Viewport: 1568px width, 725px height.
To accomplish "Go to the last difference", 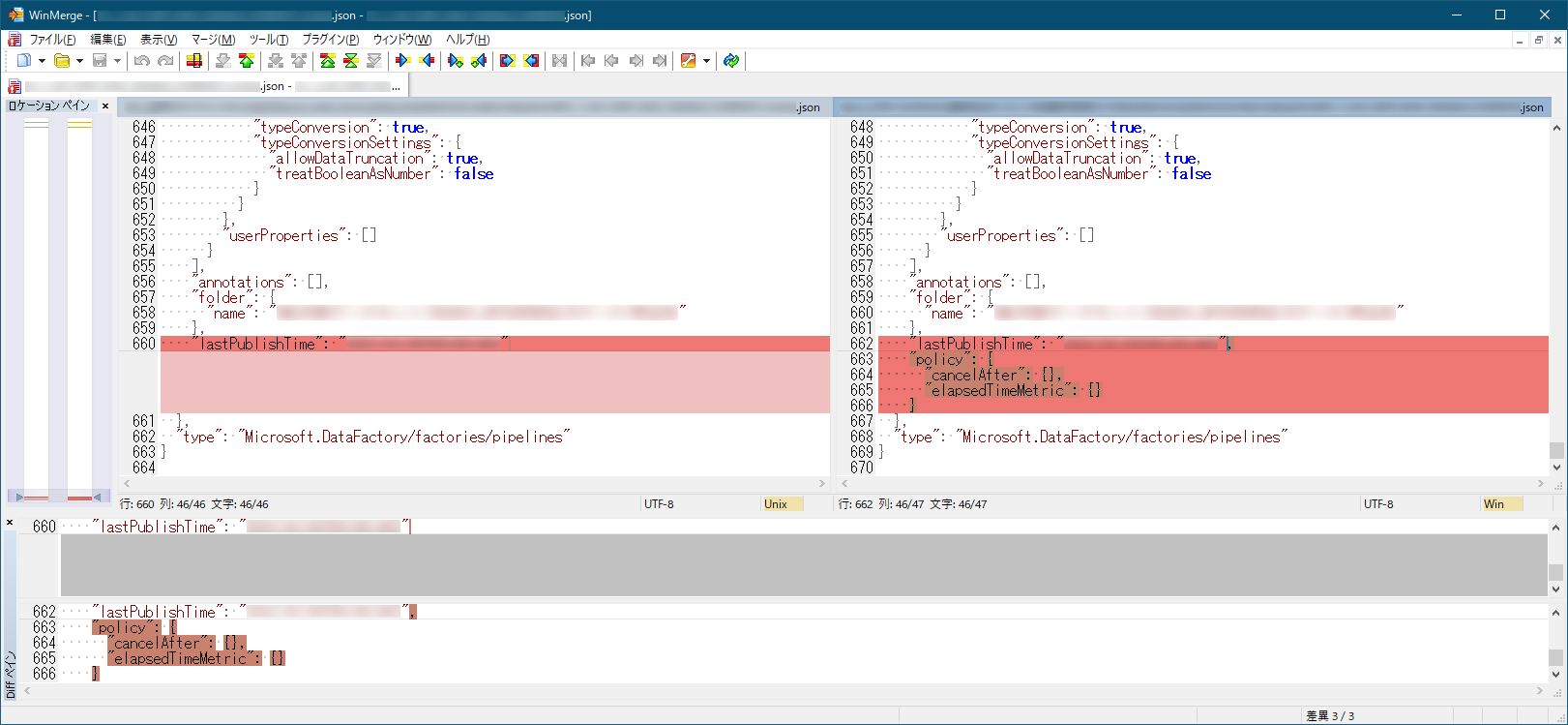I will coord(374,61).
